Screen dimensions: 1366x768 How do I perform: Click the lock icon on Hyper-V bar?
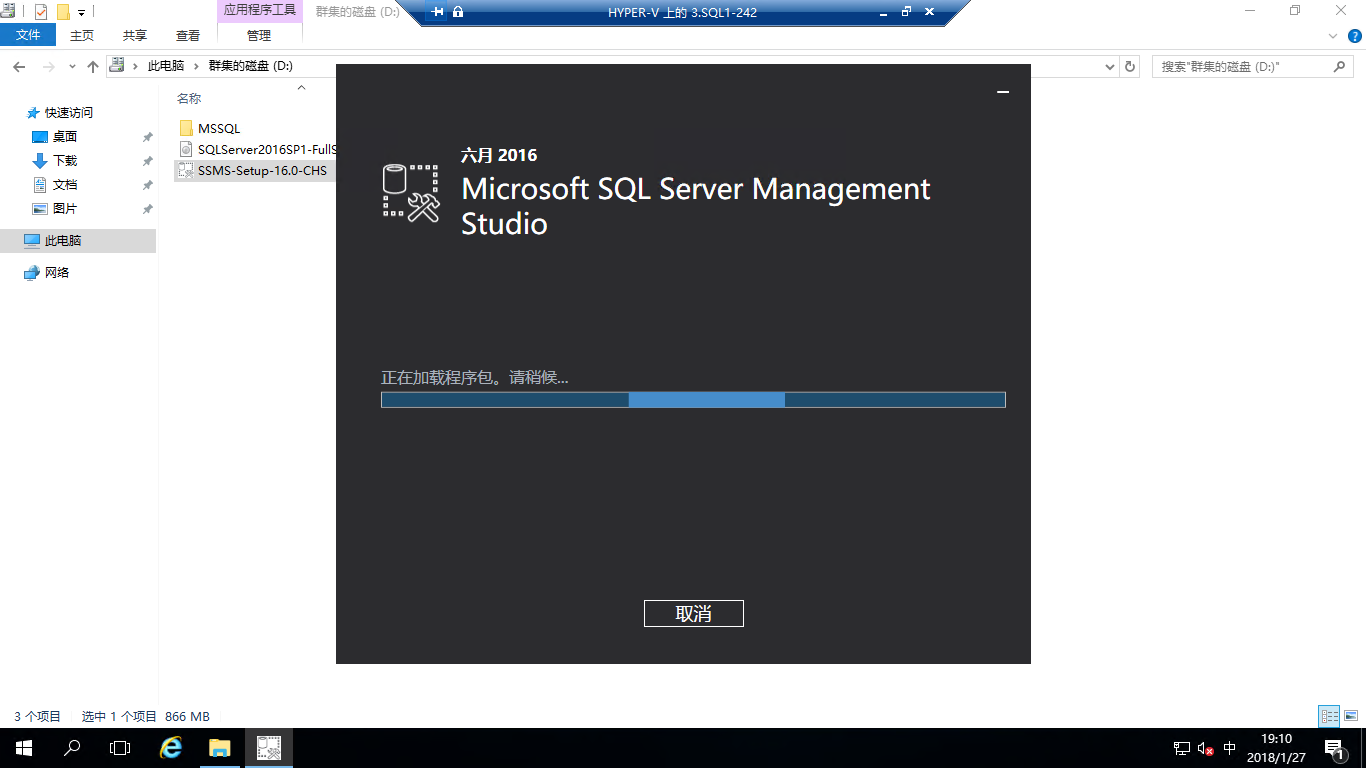(x=458, y=12)
